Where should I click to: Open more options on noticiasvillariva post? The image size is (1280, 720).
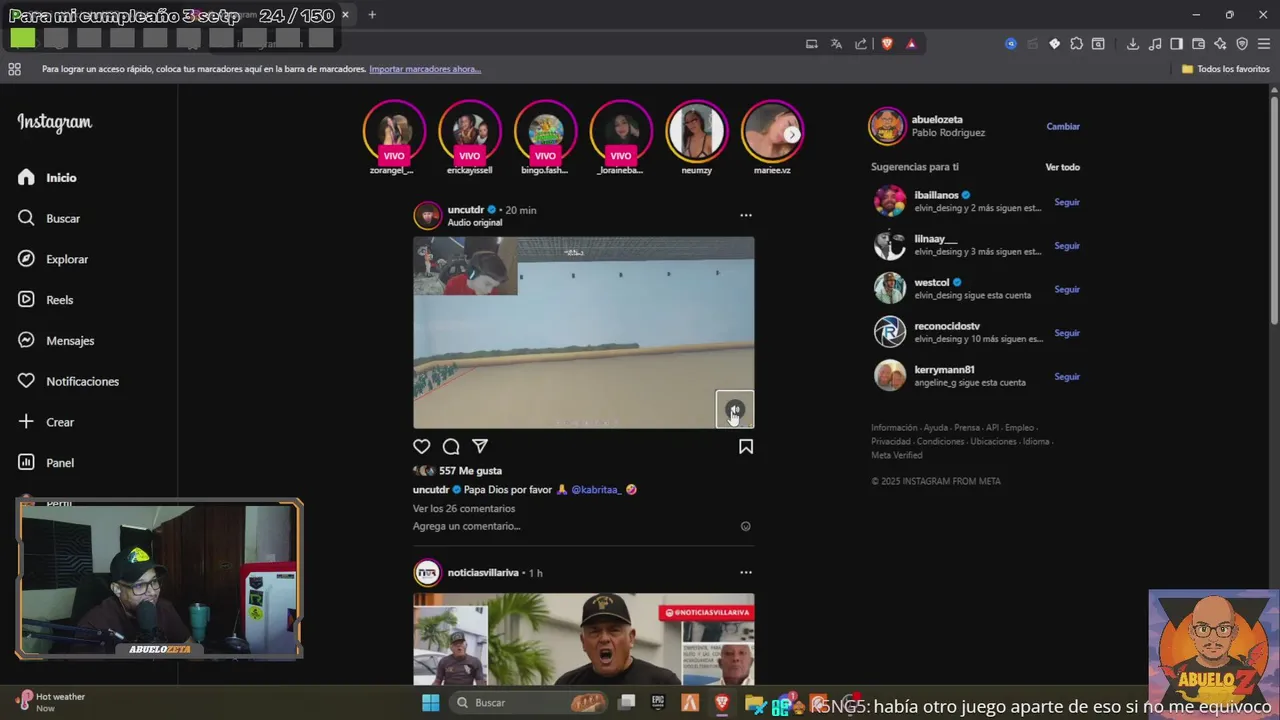tap(745, 573)
